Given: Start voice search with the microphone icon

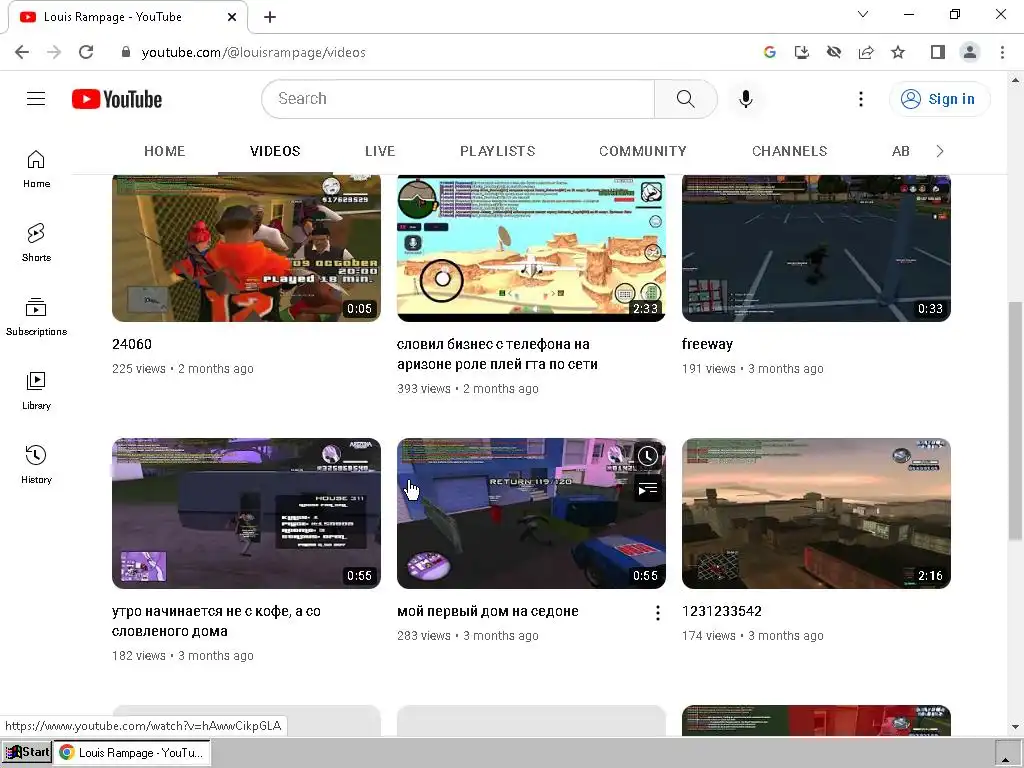Looking at the screenshot, I should 745,99.
